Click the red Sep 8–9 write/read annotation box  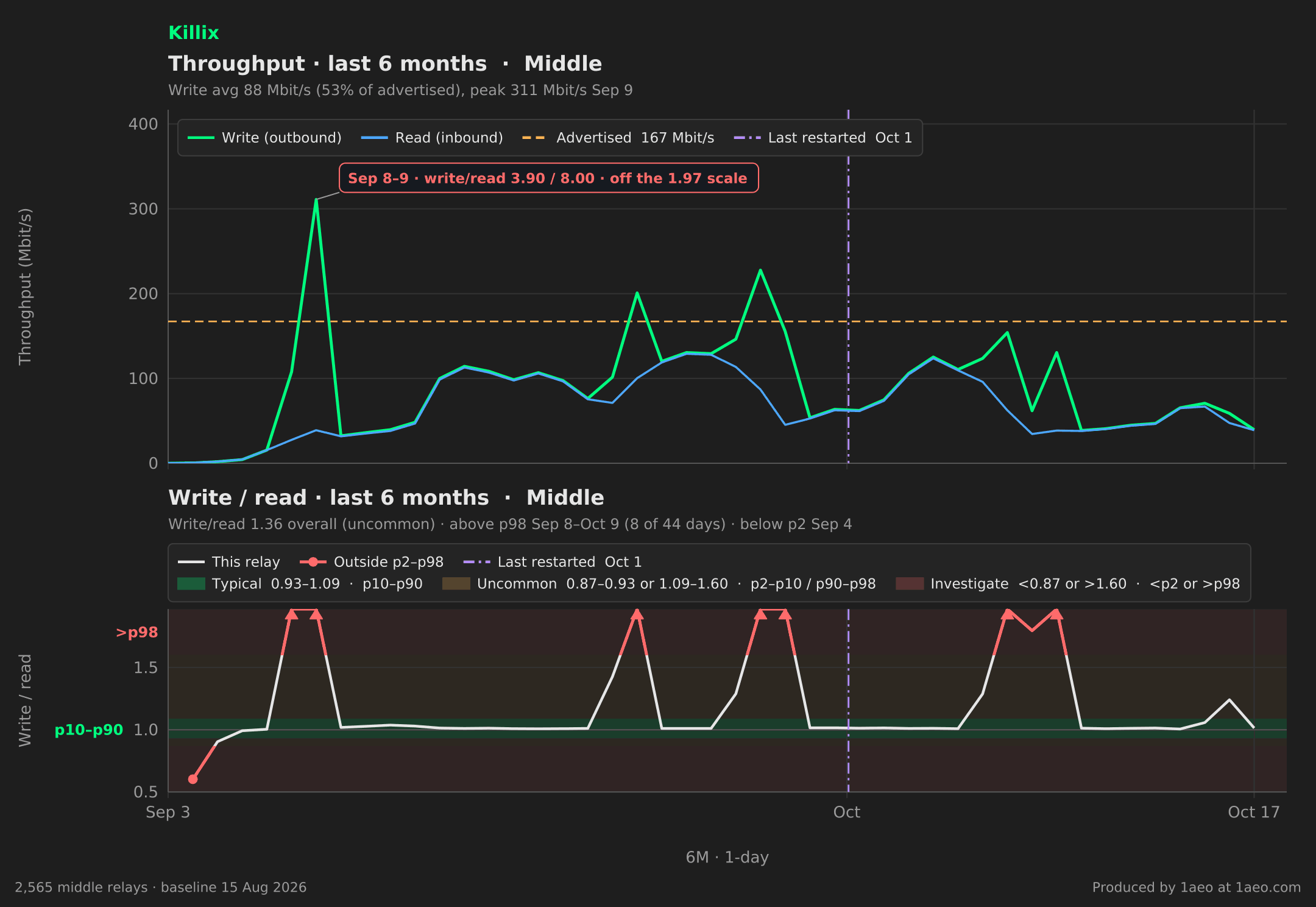548,178
